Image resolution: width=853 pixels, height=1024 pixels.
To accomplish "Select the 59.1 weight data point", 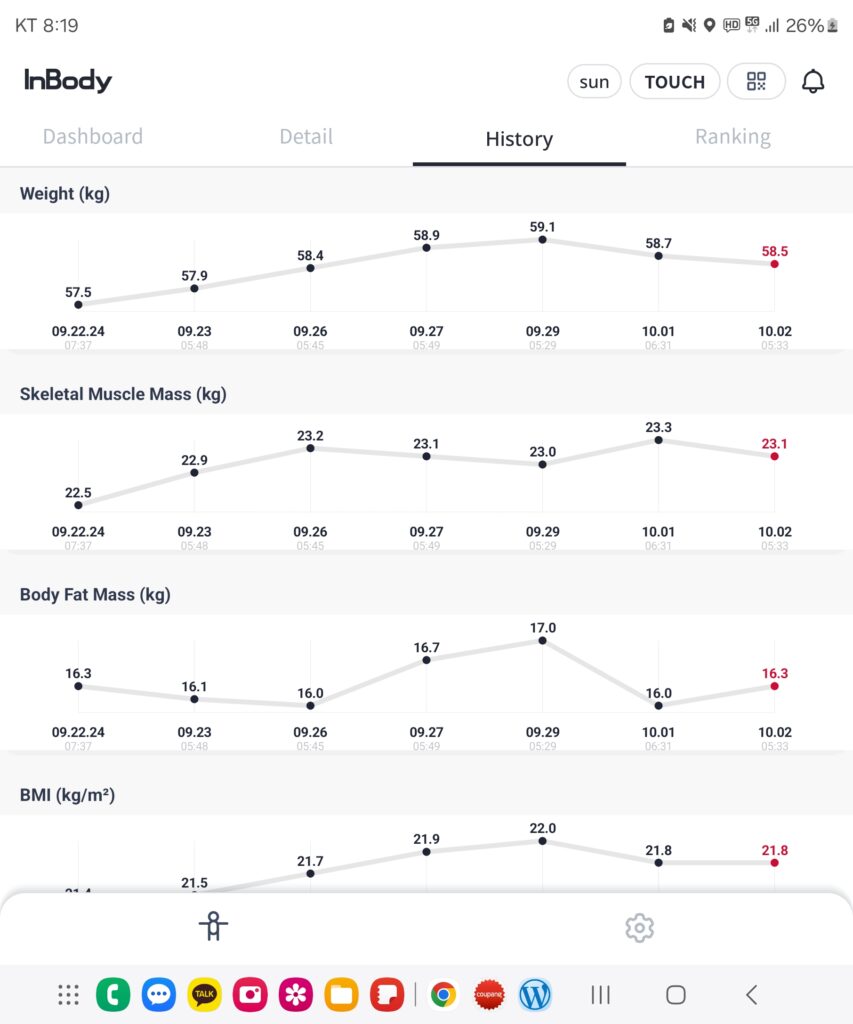I will click(x=542, y=240).
